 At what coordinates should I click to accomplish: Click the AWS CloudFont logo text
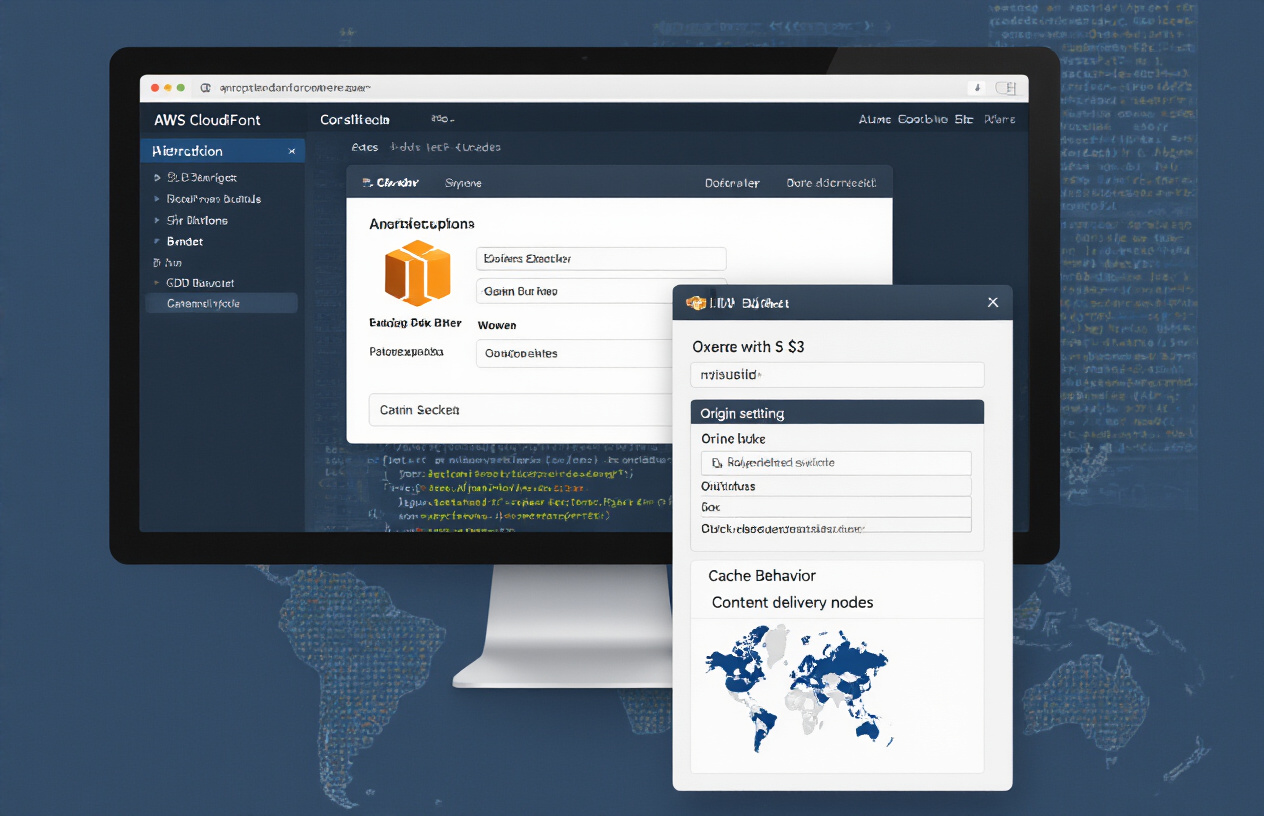[207, 119]
